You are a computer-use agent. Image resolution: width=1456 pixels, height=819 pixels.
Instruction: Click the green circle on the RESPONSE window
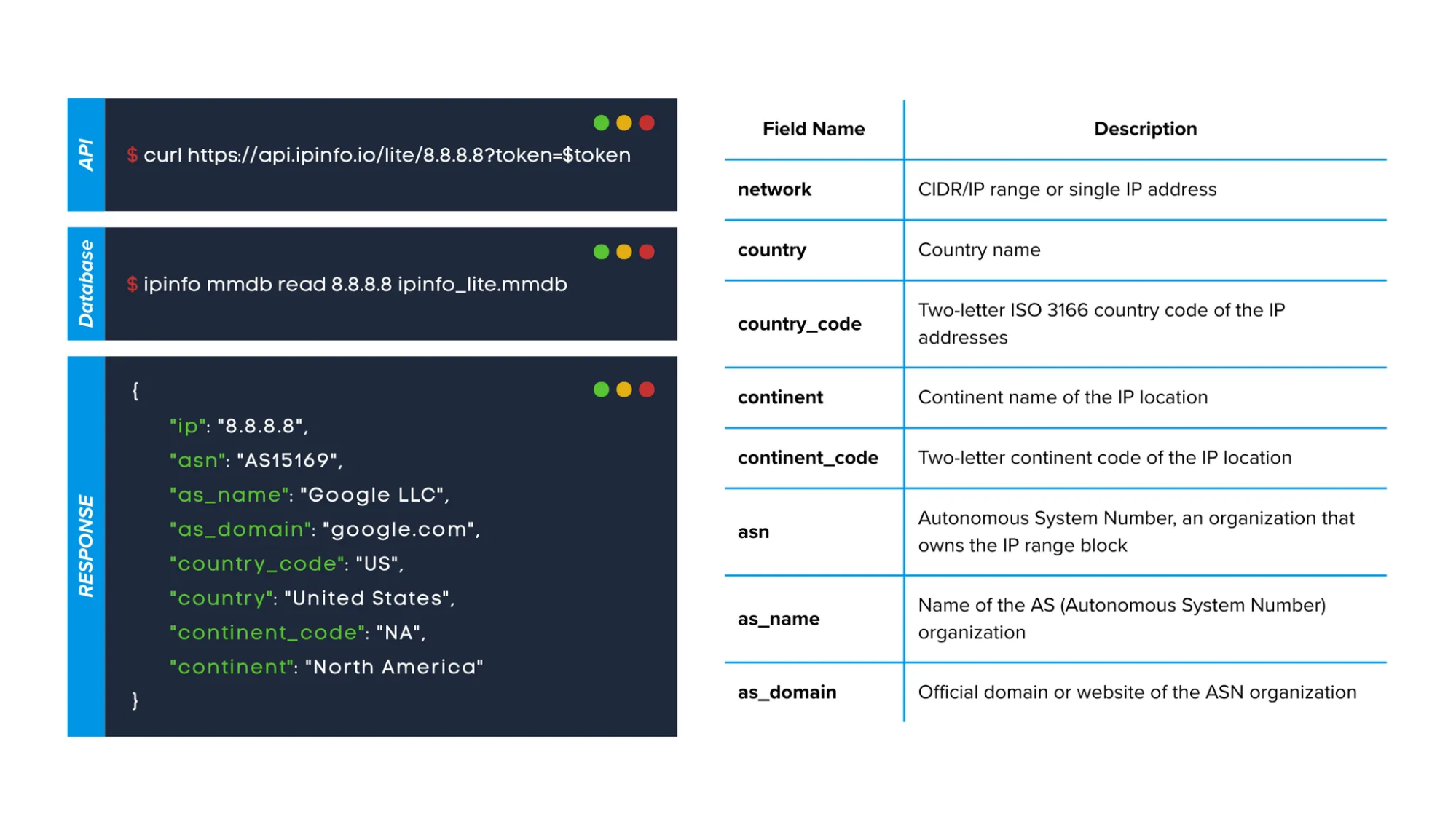click(602, 389)
